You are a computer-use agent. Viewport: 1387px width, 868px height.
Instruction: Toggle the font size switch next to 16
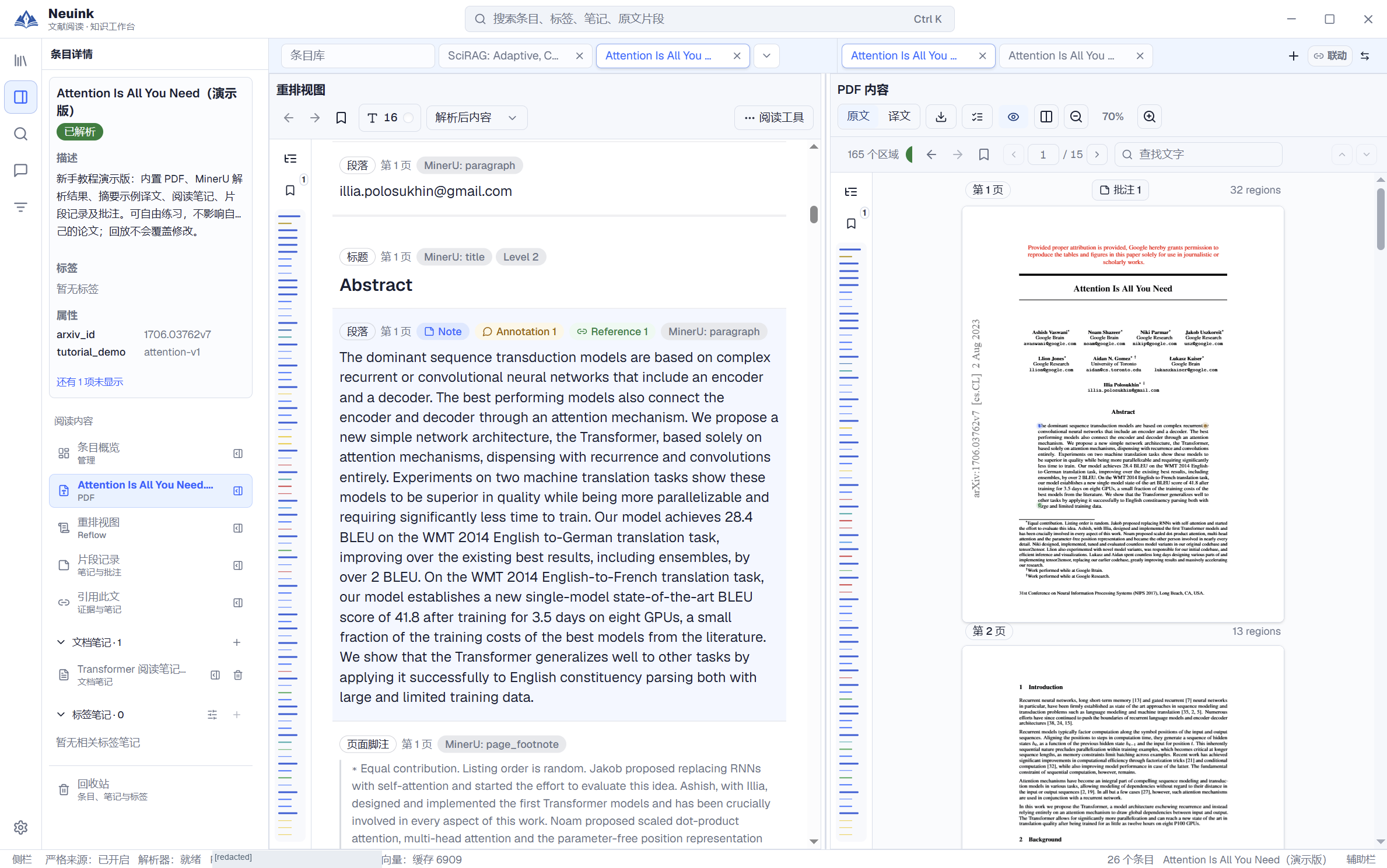[x=409, y=118]
